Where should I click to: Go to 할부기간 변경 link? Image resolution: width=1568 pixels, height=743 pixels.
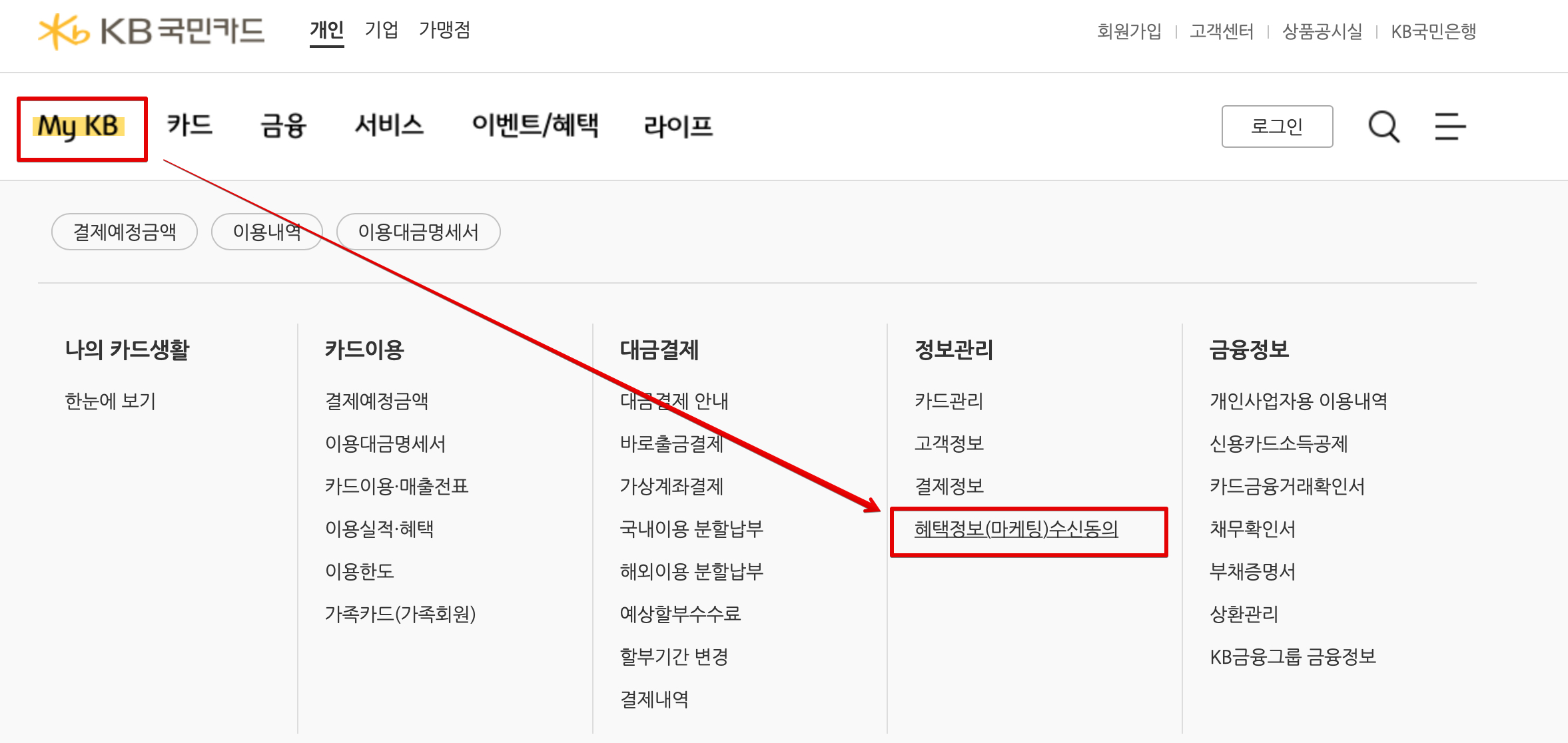(x=674, y=656)
